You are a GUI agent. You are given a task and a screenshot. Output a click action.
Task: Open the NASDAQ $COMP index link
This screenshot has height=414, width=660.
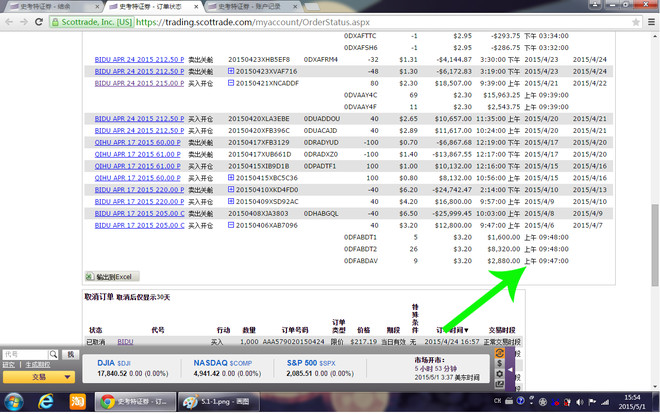(x=223, y=363)
